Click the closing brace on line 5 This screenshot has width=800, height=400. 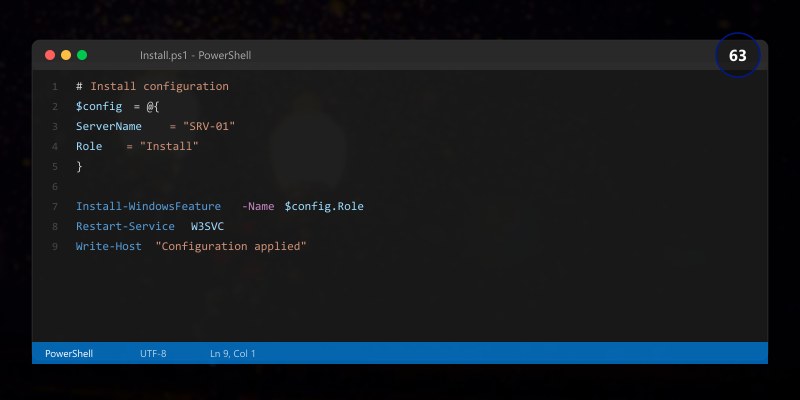[x=79, y=166]
